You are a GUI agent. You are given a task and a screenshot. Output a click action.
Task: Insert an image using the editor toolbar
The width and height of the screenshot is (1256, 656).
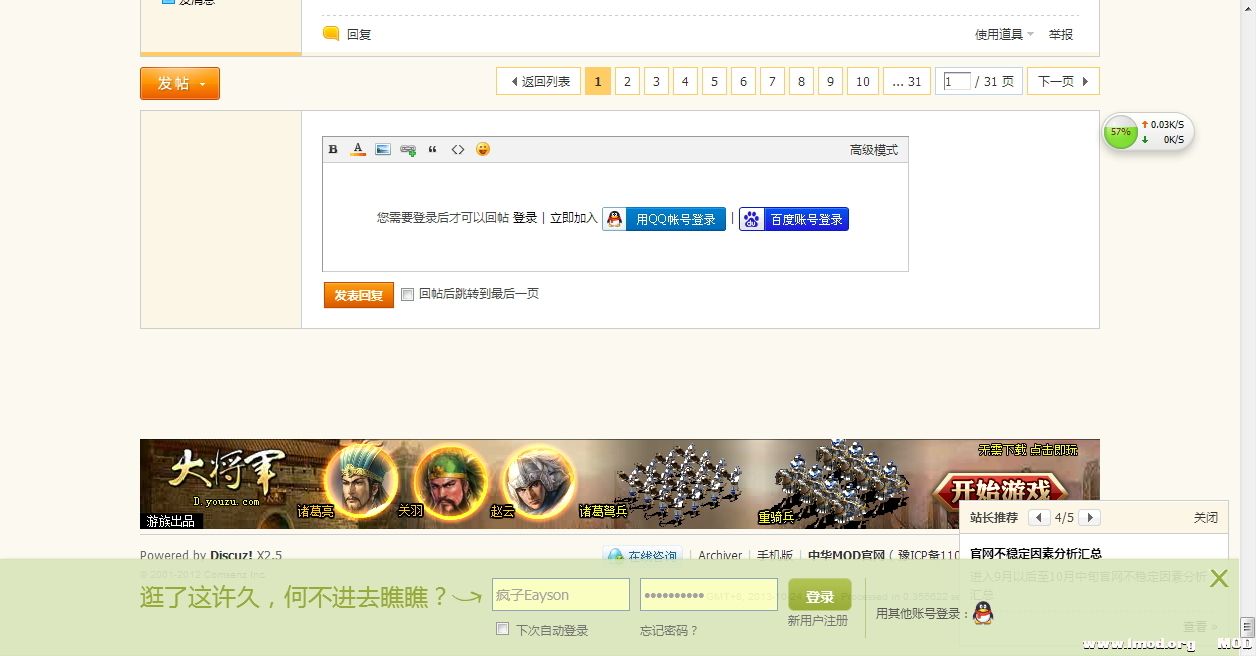pos(383,148)
